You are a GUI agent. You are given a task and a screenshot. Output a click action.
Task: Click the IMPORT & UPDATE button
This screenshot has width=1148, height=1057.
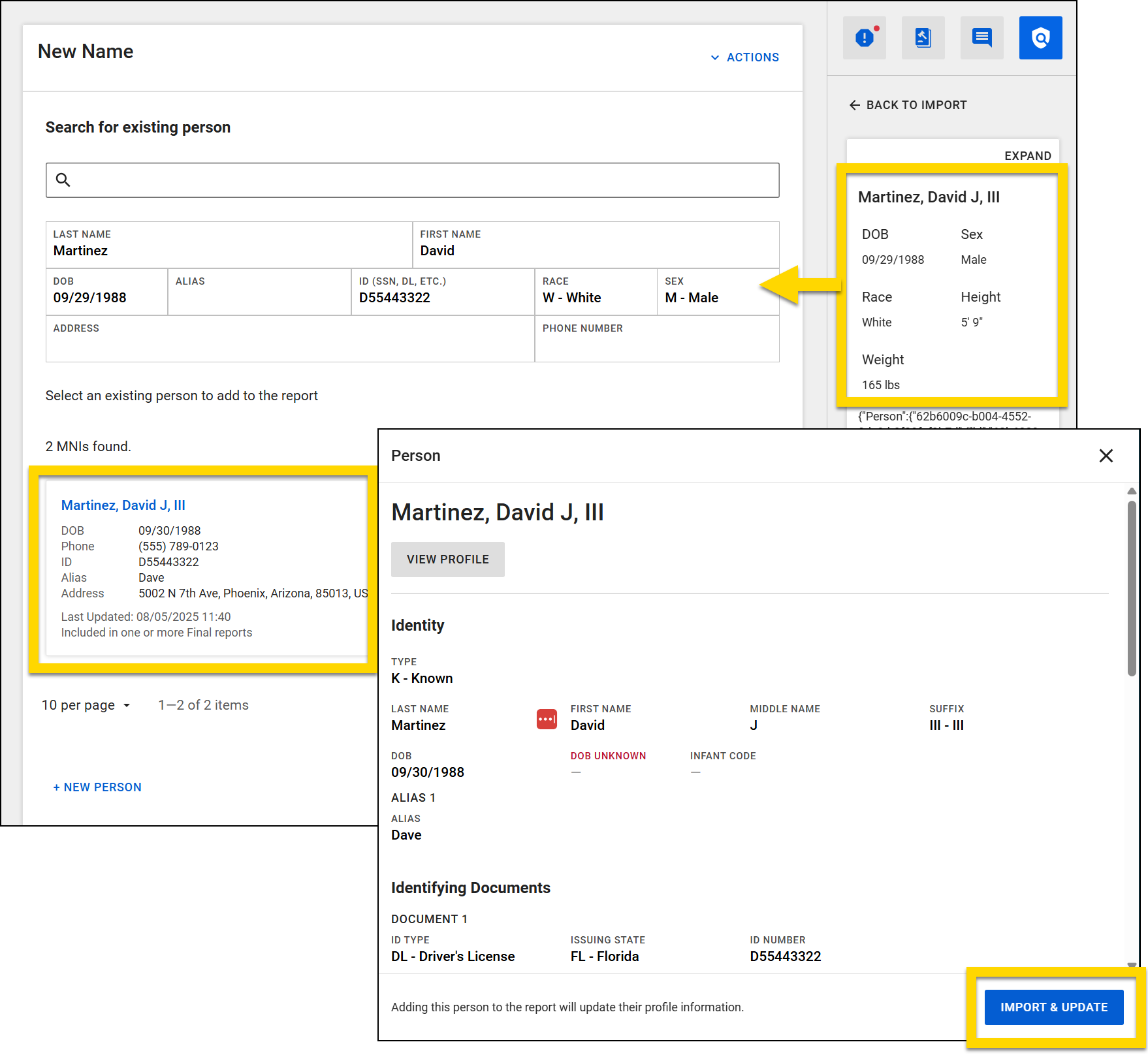(x=1053, y=1007)
